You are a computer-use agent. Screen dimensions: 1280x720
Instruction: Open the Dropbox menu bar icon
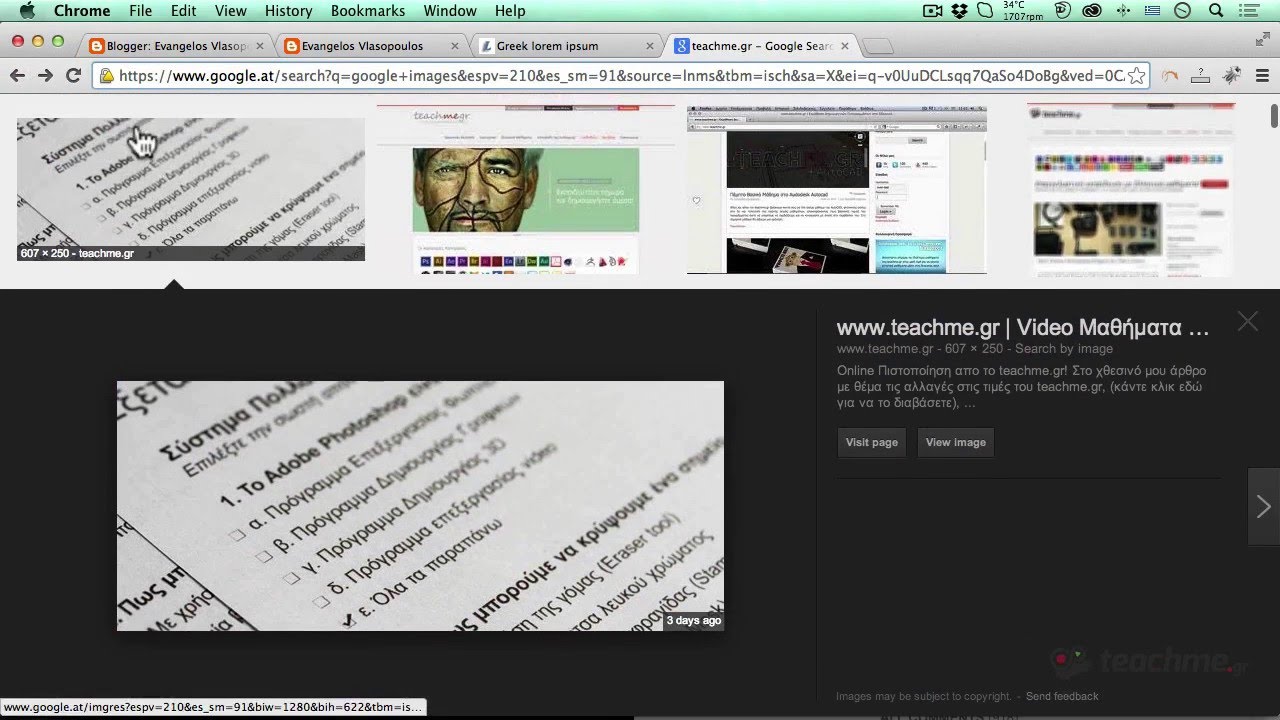pyautogui.click(x=960, y=11)
